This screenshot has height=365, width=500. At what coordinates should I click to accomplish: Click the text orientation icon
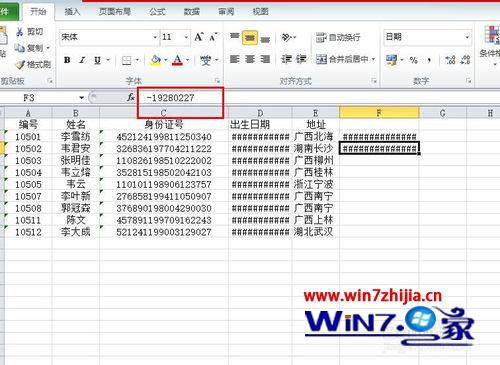(287, 37)
